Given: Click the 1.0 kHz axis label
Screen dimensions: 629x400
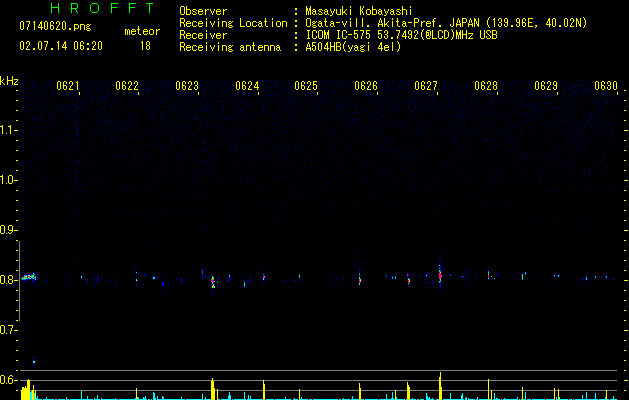Looking at the screenshot, I should coord(8,180).
